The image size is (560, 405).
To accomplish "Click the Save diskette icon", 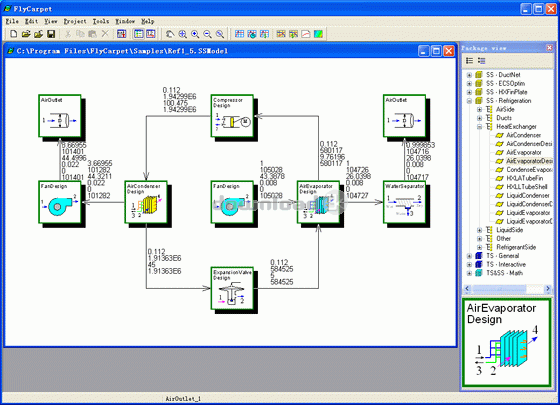I will coord(51,34).
